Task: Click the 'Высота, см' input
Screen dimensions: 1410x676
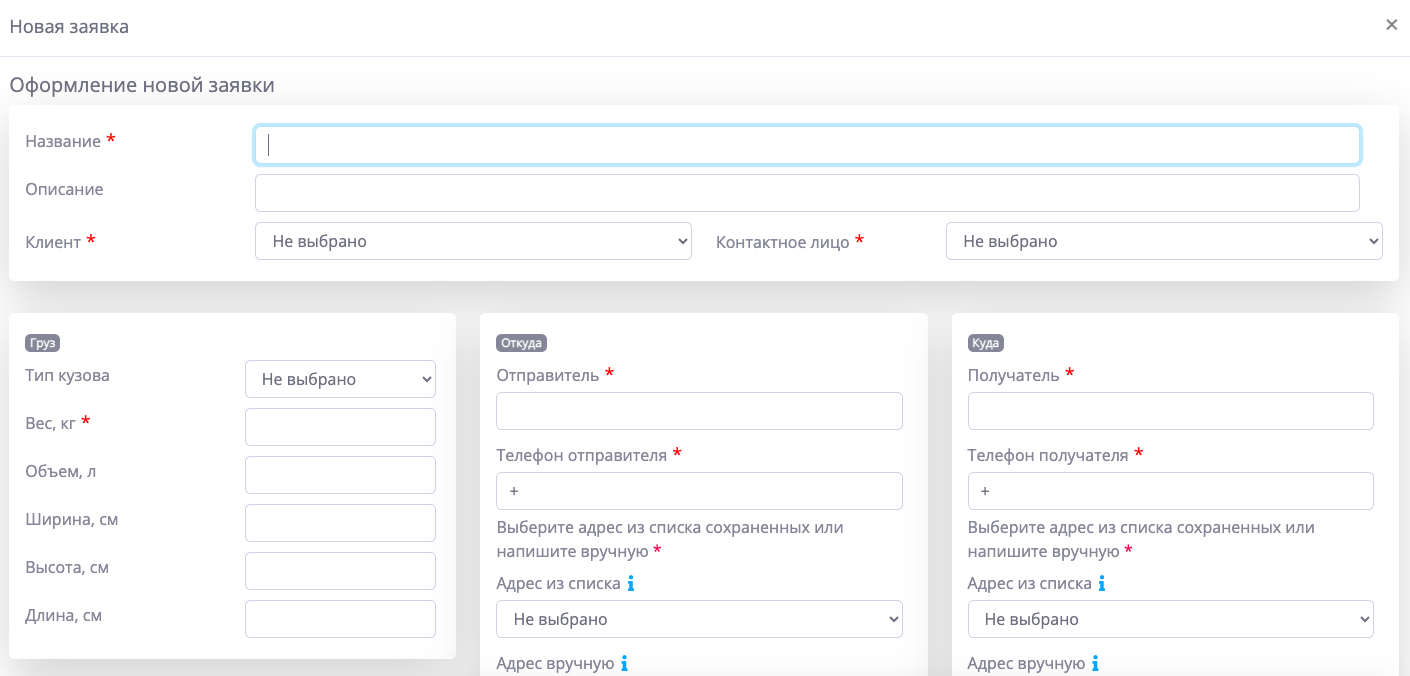Action: click(x=340, y=571)
